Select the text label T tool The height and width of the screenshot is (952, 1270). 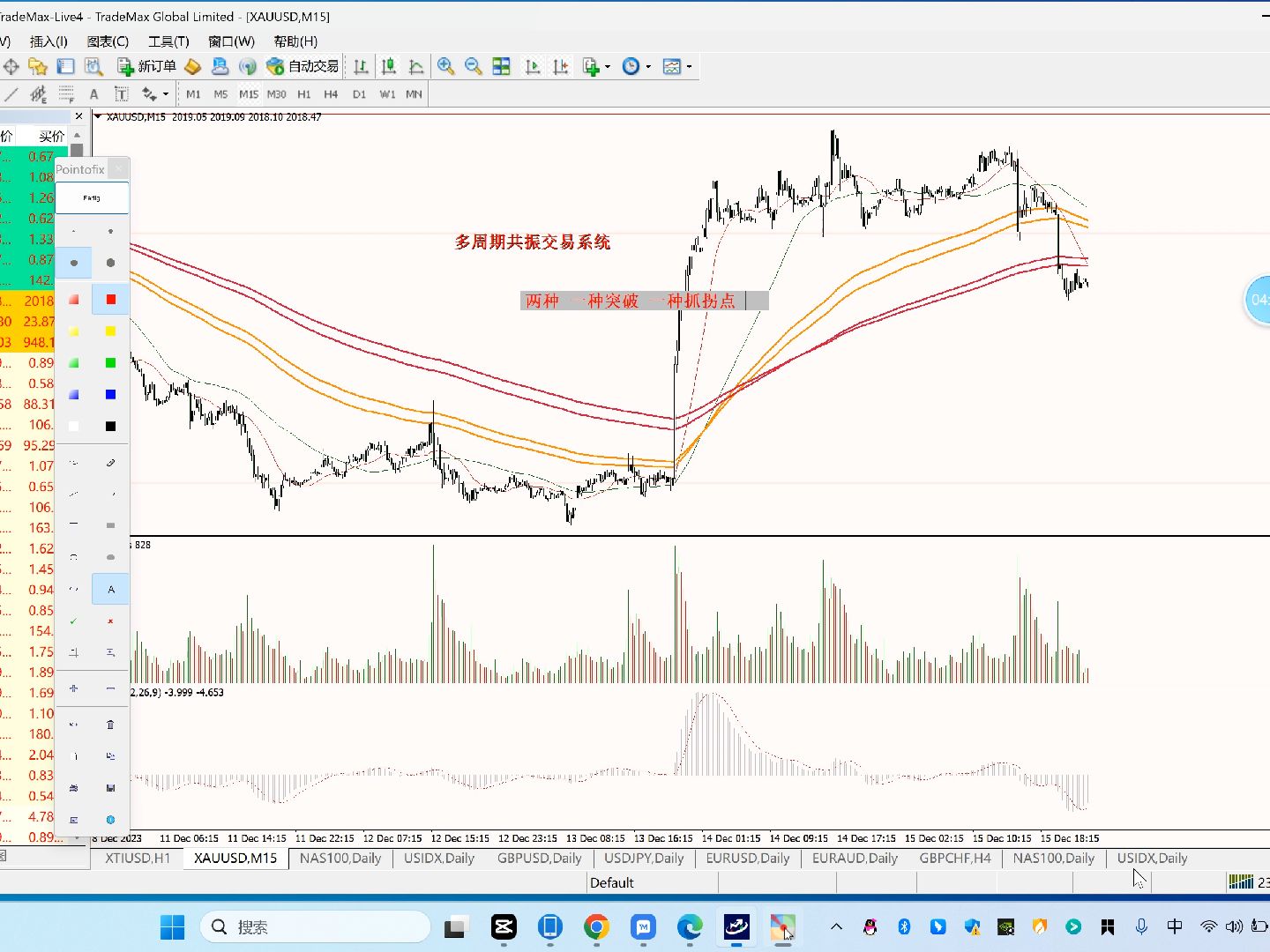click(121, 94)
